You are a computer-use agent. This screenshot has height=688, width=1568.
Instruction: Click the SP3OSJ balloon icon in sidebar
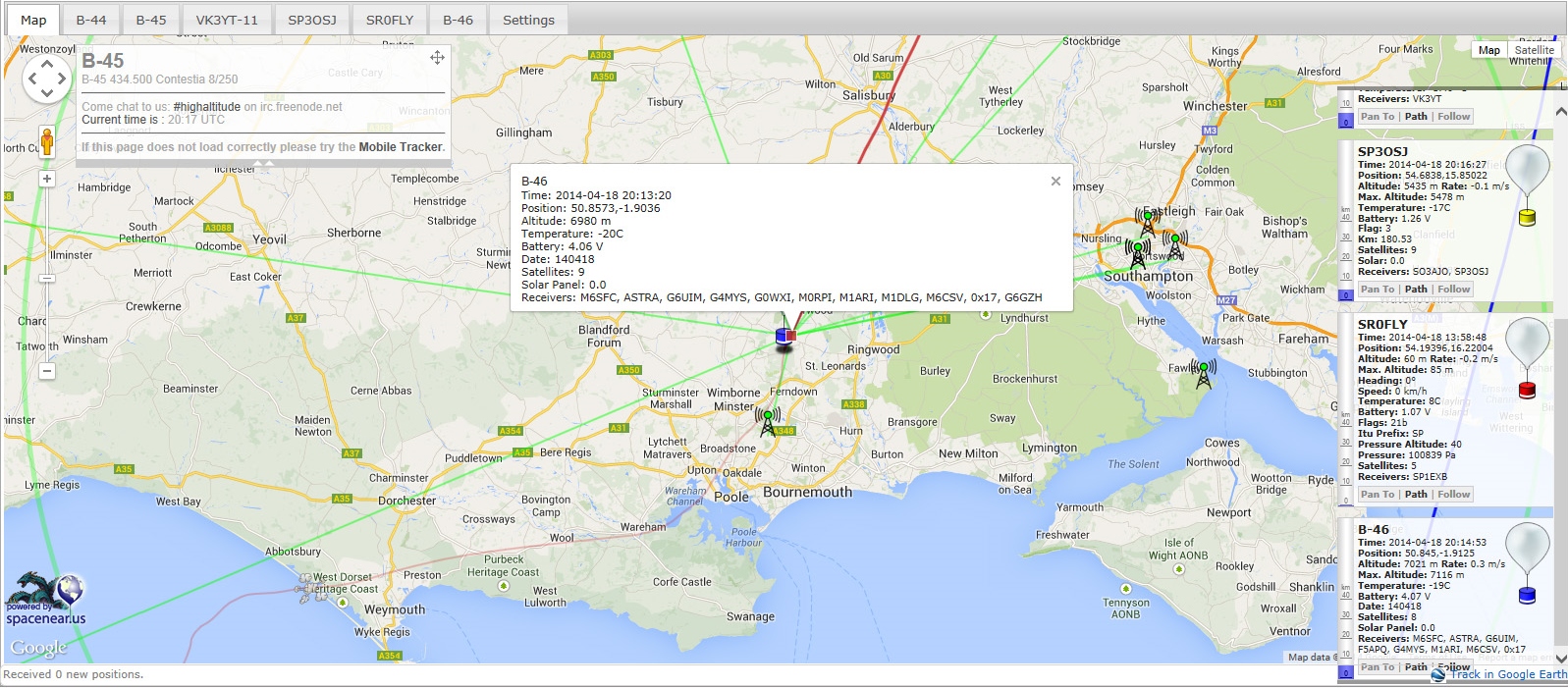pyautogui.click(x=1527, y=185)
